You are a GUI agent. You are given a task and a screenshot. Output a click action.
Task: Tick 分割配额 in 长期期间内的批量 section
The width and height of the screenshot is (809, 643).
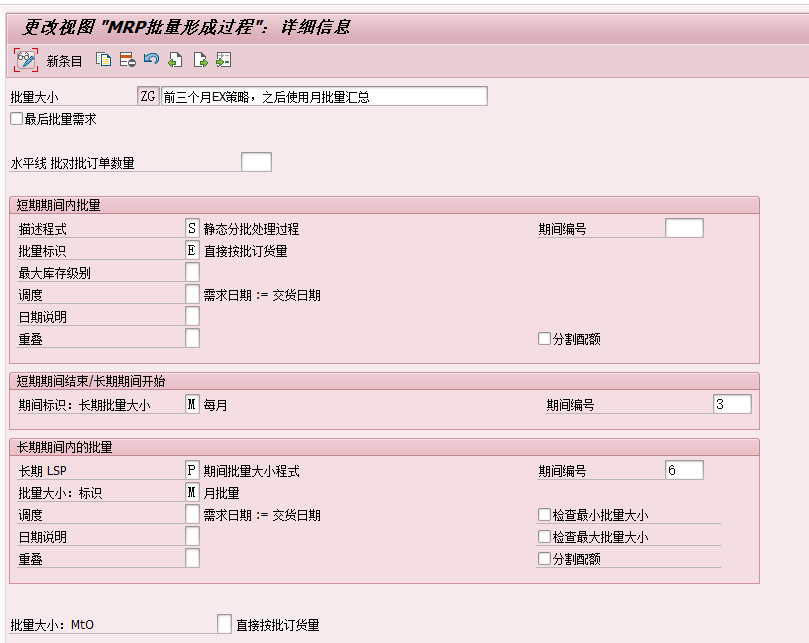tap(544, 558)
